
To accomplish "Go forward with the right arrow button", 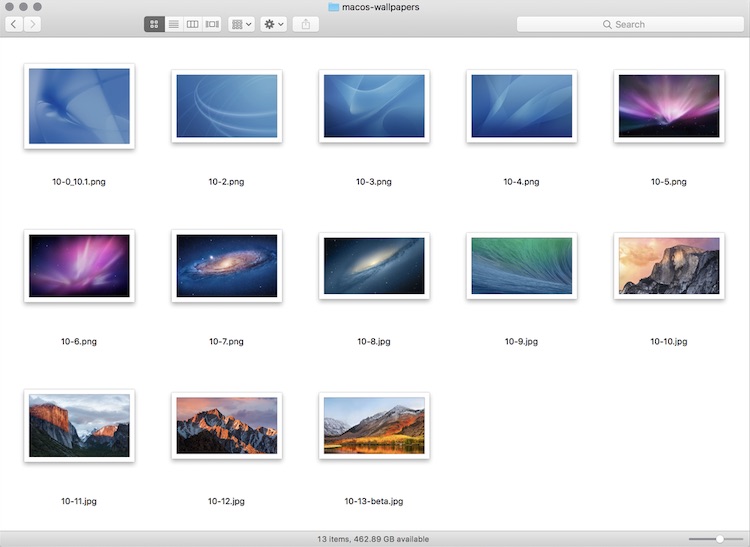I will [32, 24].
